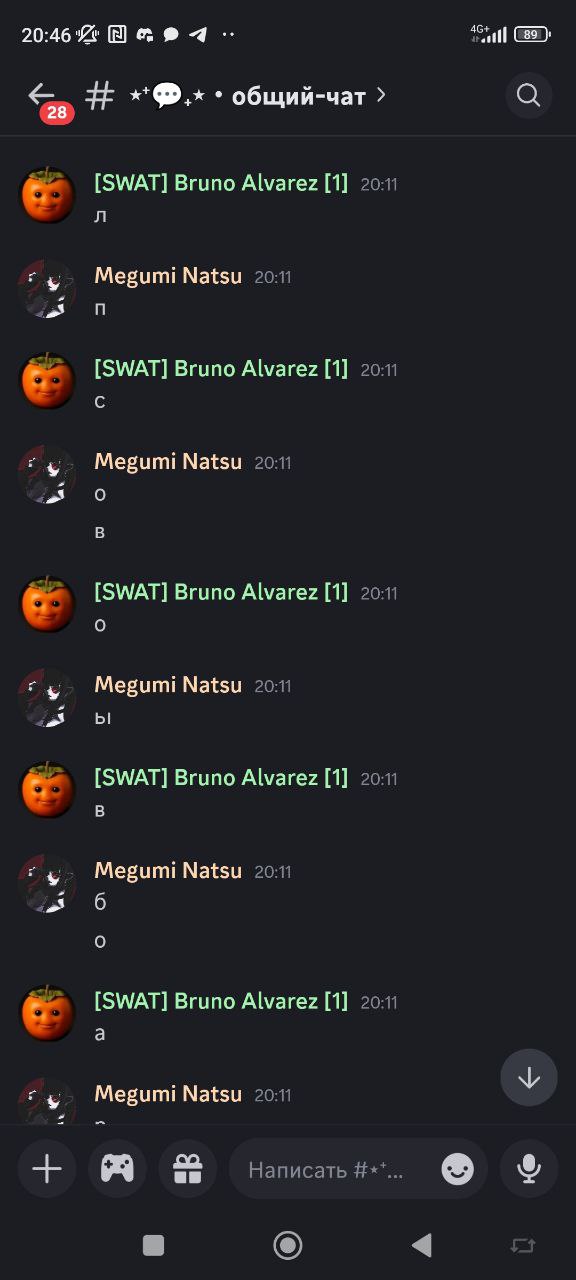Tap the hashtag channel icon in header

100,96
